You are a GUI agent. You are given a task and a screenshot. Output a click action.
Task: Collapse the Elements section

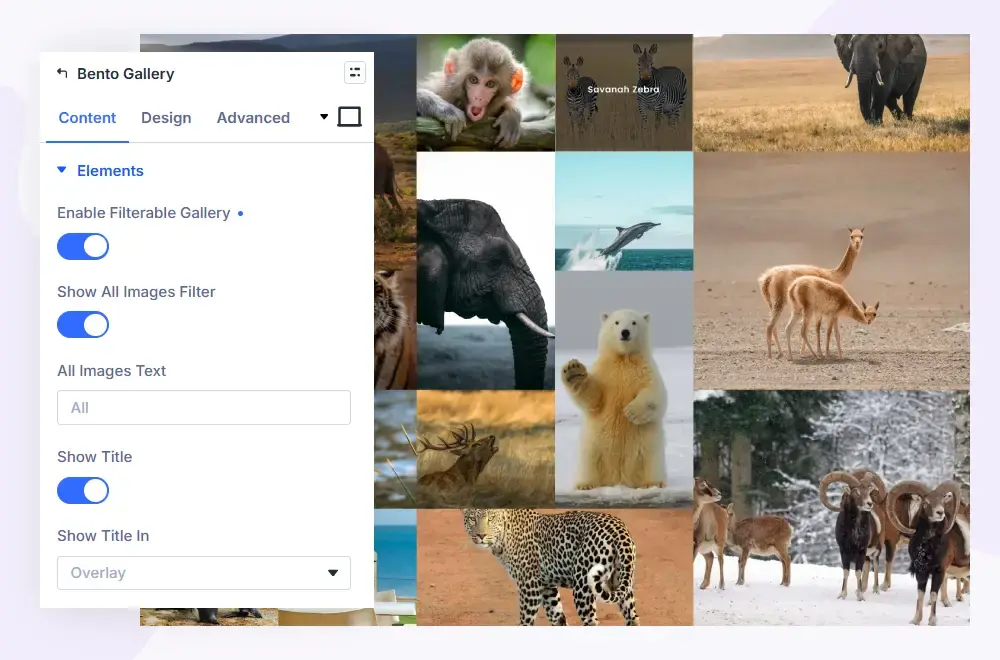click(x=62, y=170)
